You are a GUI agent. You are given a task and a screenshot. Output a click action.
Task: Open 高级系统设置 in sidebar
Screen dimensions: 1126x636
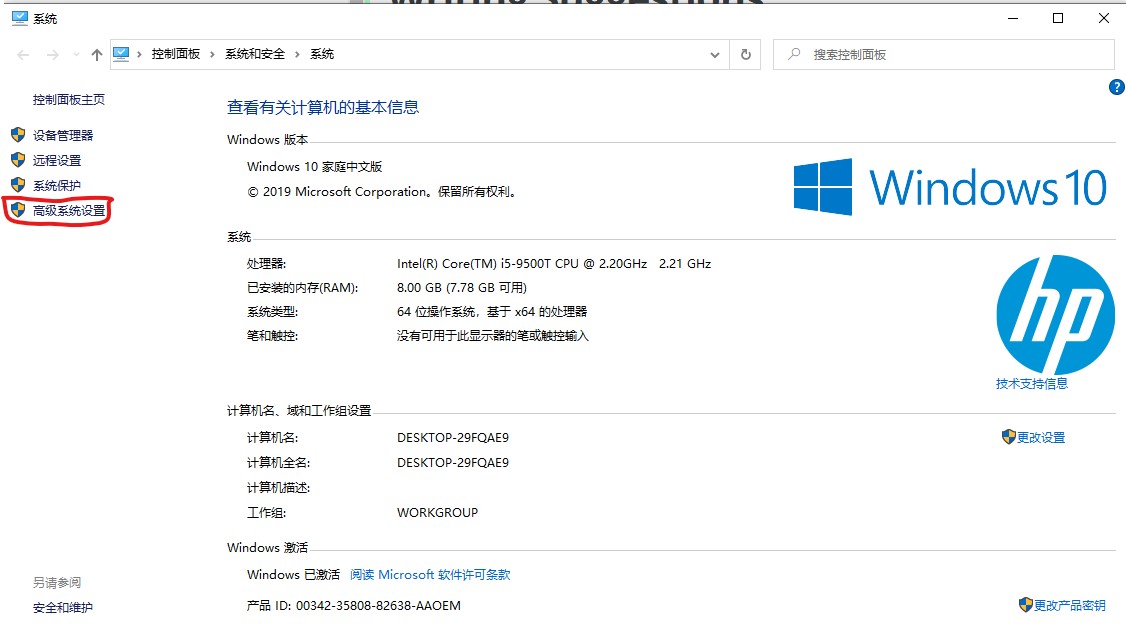(69, 210)
